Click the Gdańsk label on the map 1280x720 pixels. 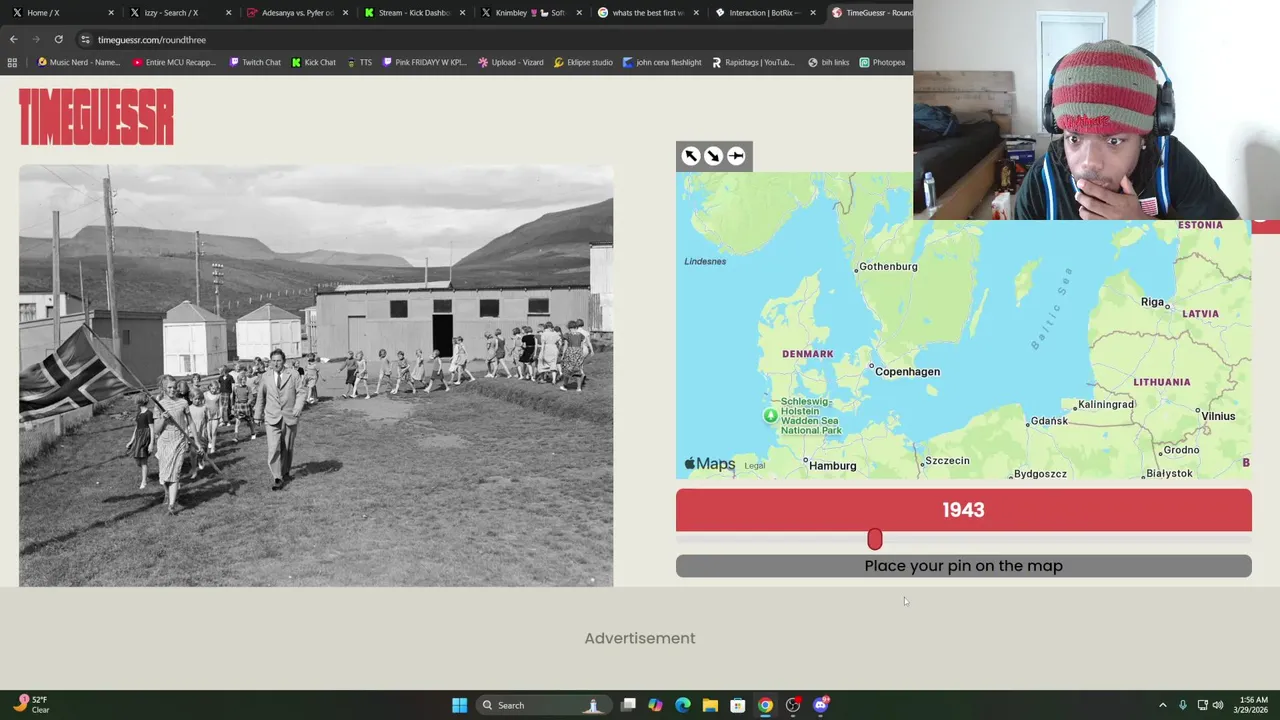1049,421
